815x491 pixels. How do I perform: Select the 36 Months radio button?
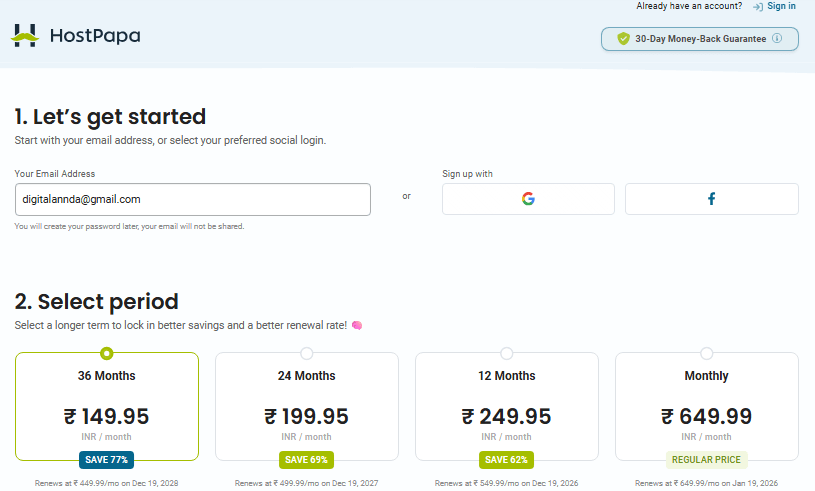pyautogui.click(x=107, y=353)
